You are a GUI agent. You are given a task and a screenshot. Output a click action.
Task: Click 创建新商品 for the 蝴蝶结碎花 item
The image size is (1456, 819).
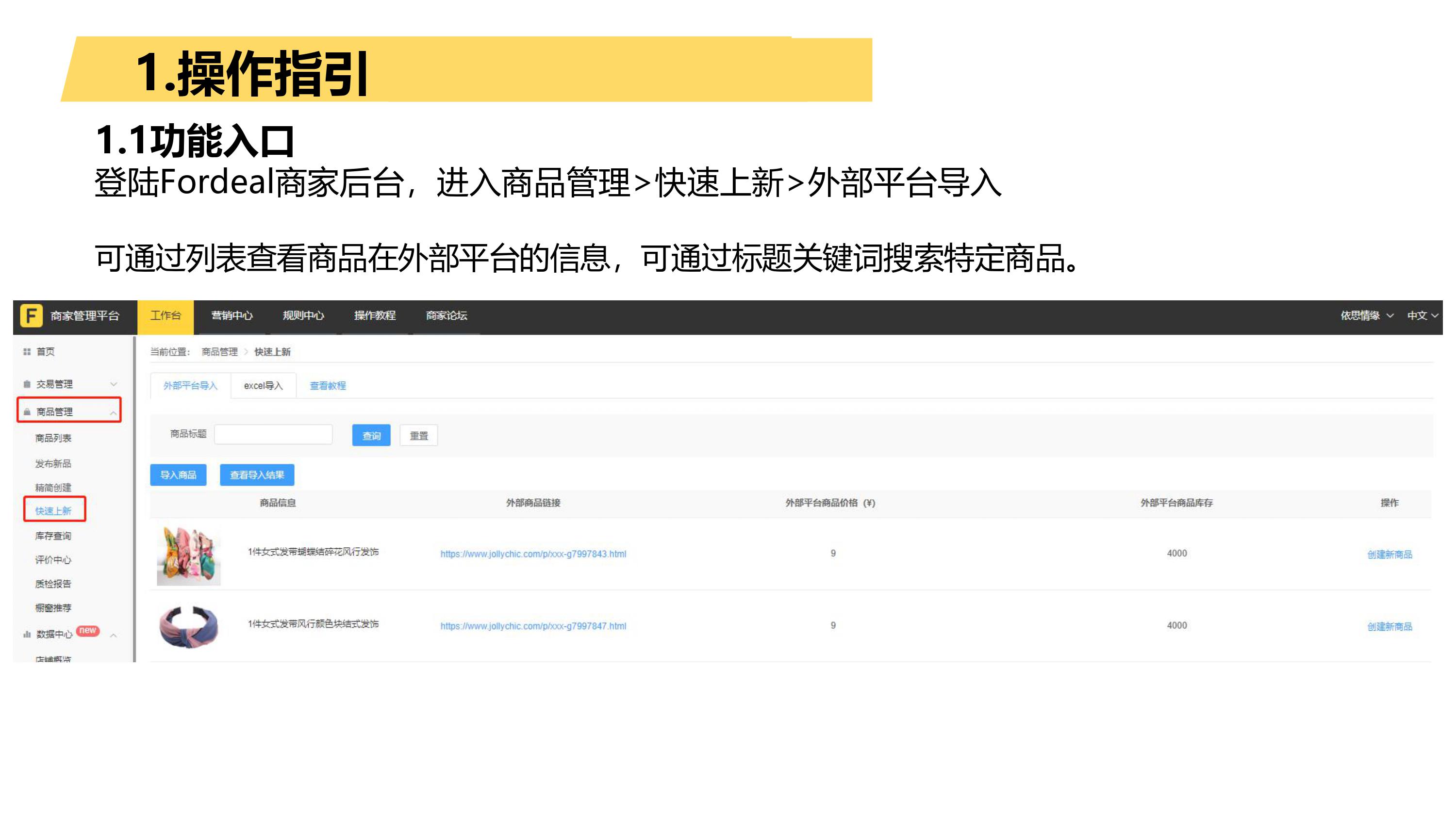pos(1390,555)
